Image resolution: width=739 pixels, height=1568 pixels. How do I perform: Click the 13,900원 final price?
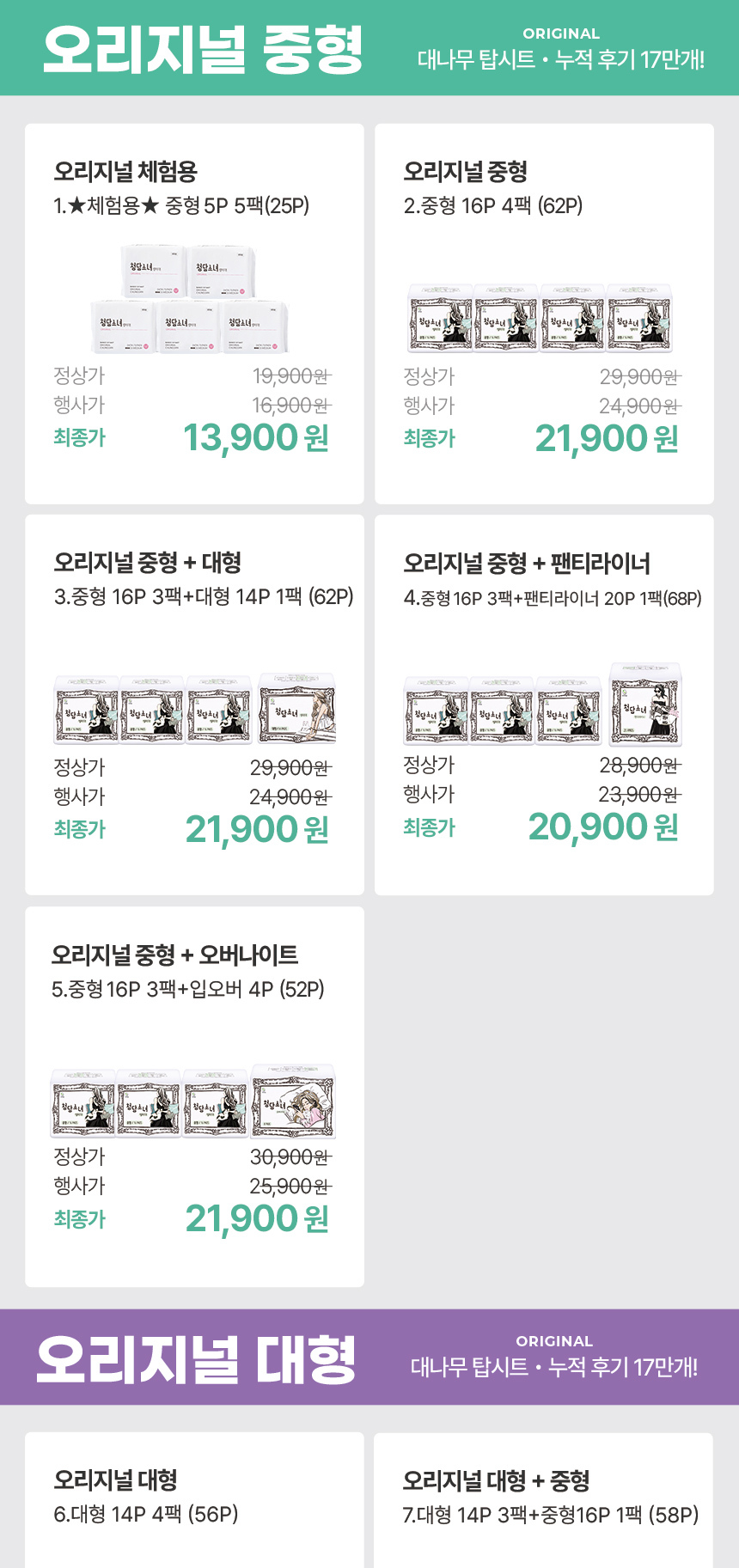click(256, 438)
